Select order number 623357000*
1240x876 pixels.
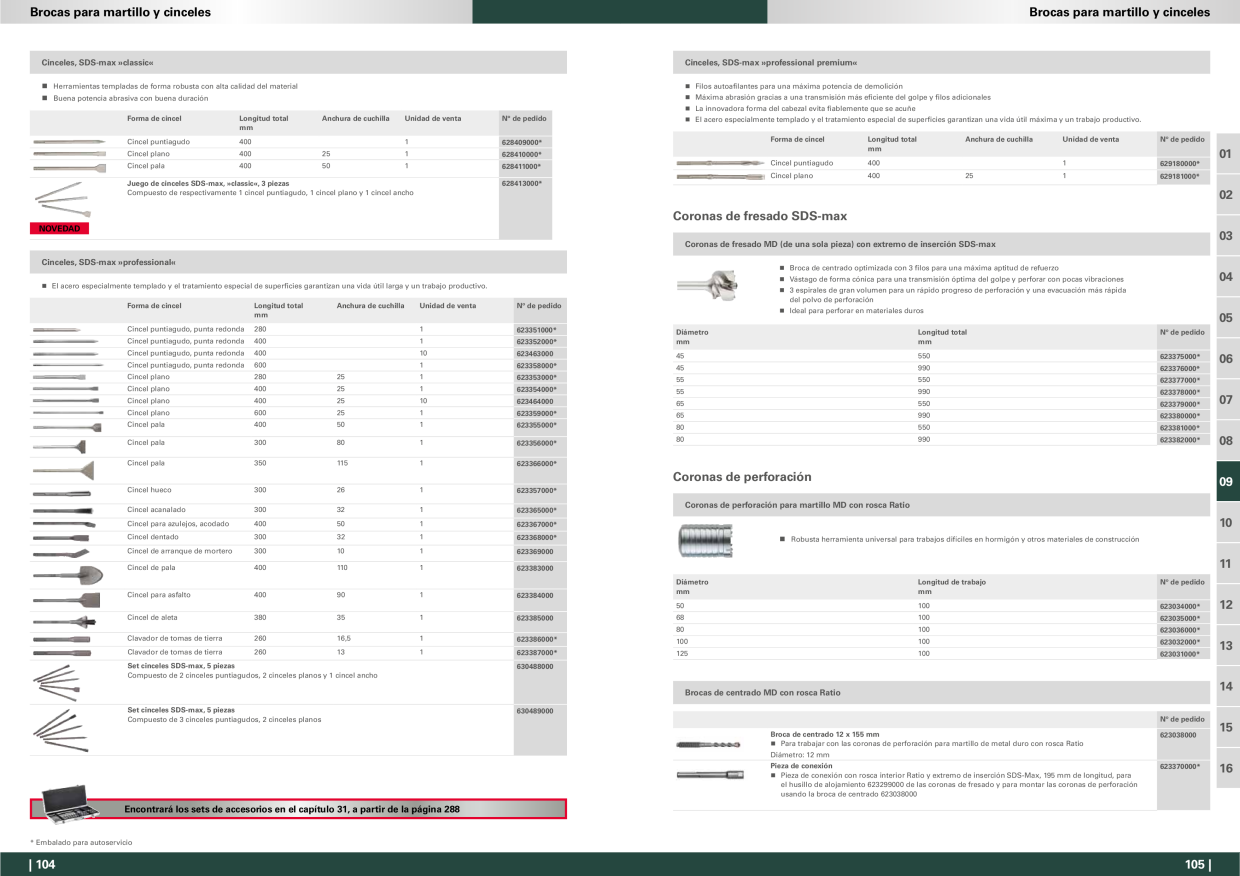[536, 490]
